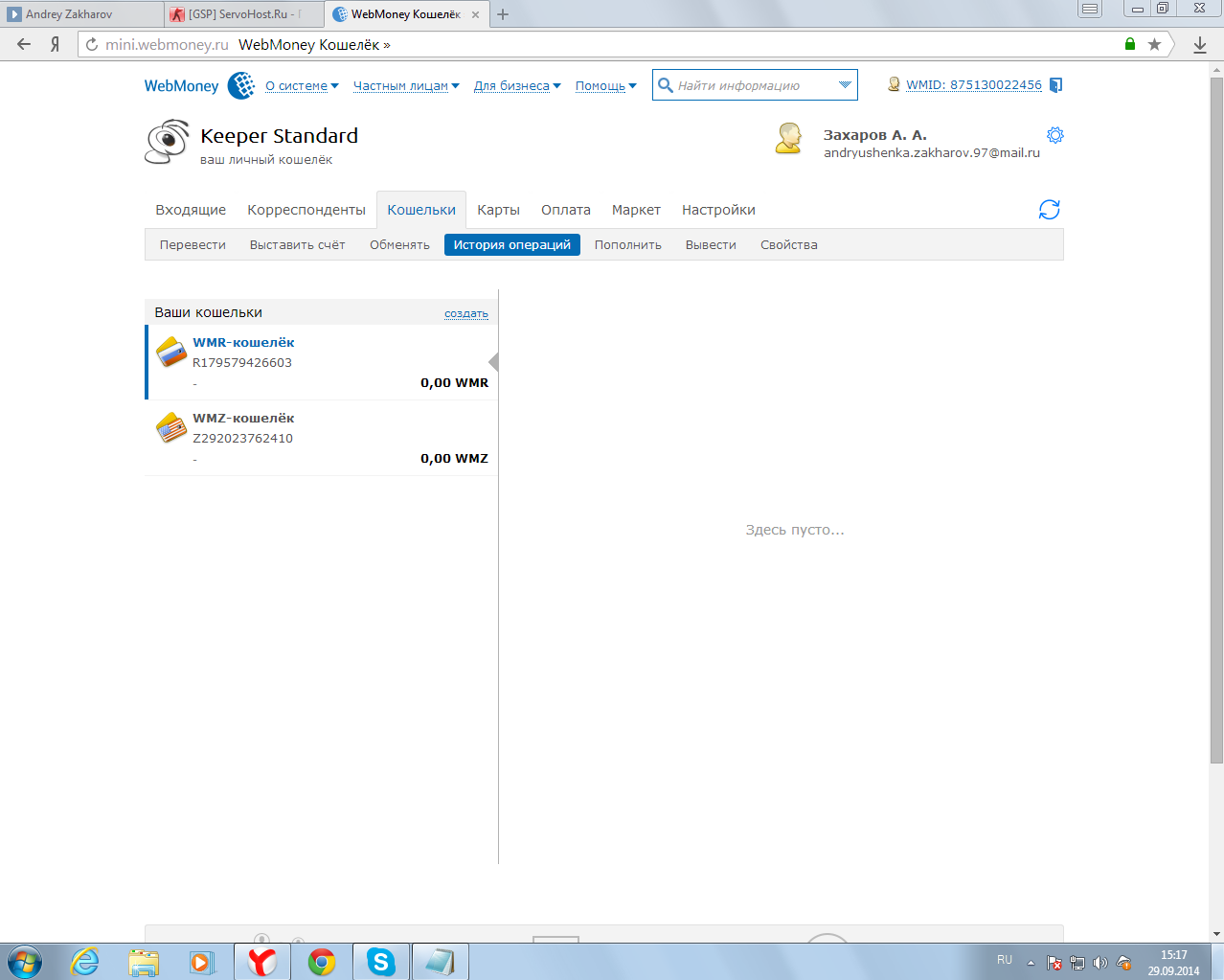The width and height of the screenshot is (1224, 980).
Task: Expand the Частным лицам dropdown menu
Action: point(406,85)
